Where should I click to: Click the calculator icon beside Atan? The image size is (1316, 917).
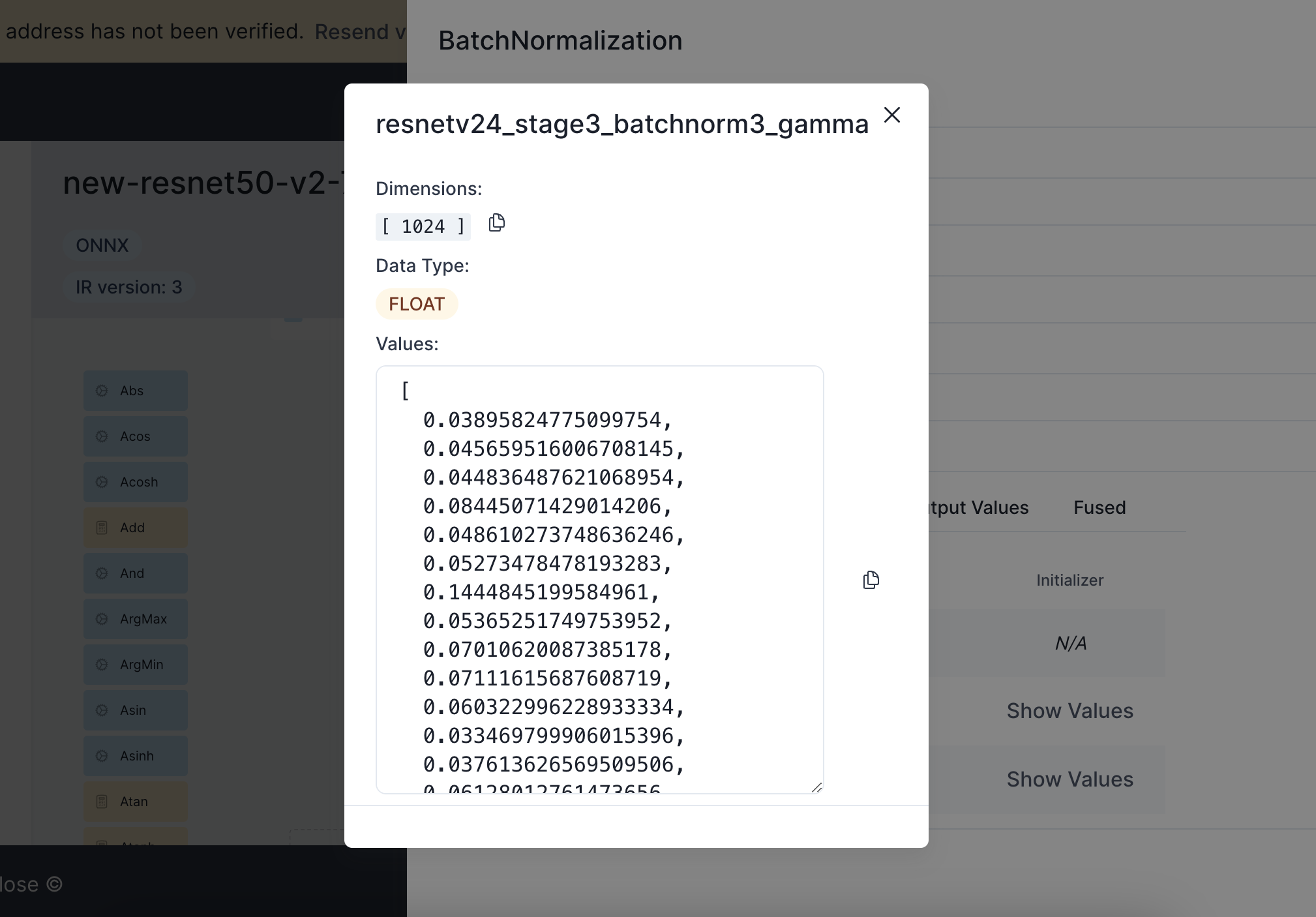coord(102,801)
